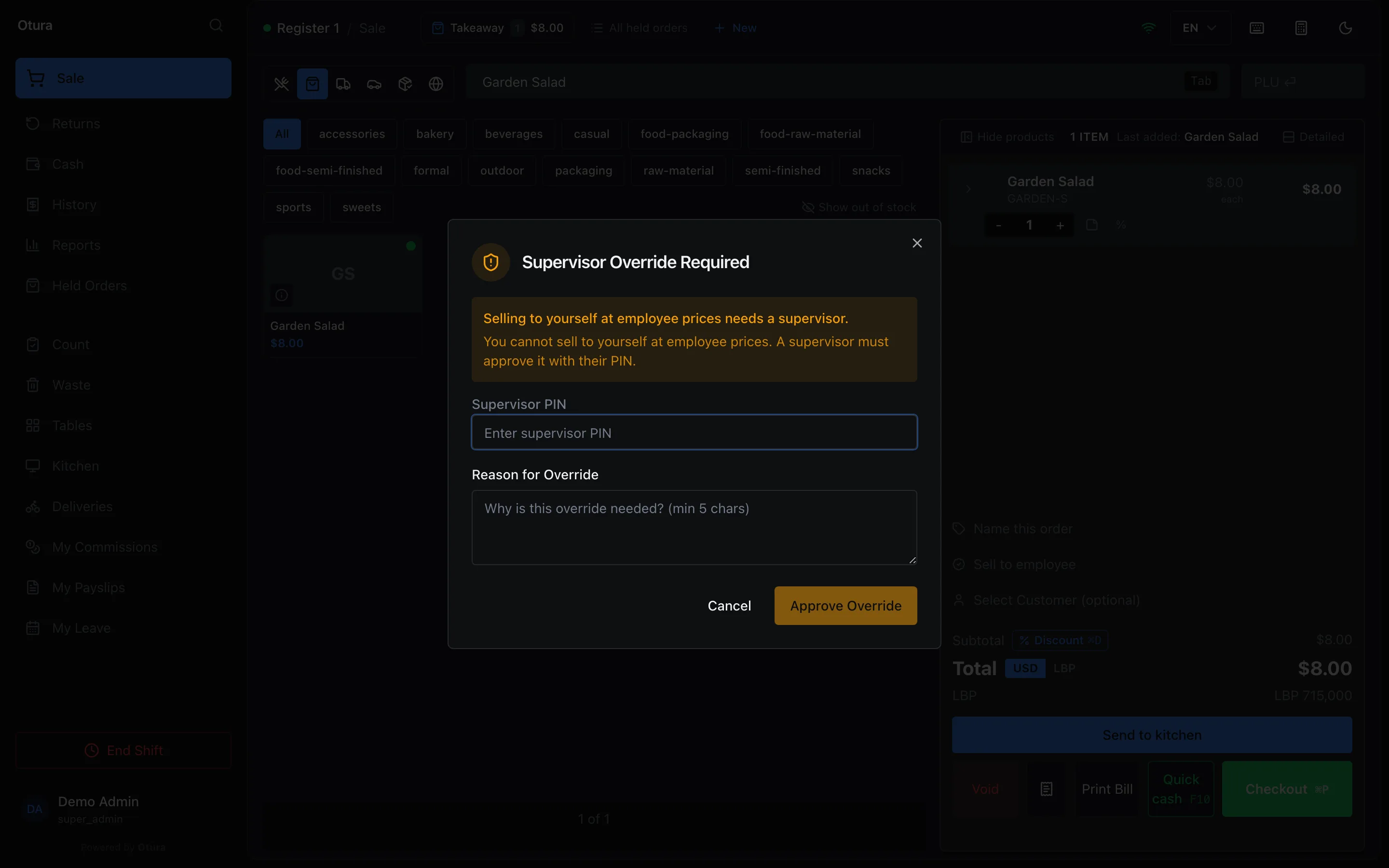Open the on-screen keyboard icon
The width and height of the screenshot is (1389, 868).
point(1256,28)
